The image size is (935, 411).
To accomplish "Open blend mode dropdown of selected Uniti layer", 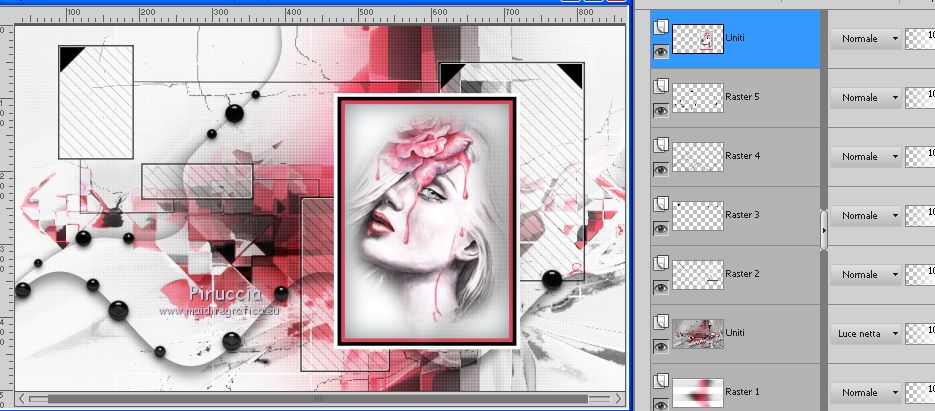I will tap(865, 39).
